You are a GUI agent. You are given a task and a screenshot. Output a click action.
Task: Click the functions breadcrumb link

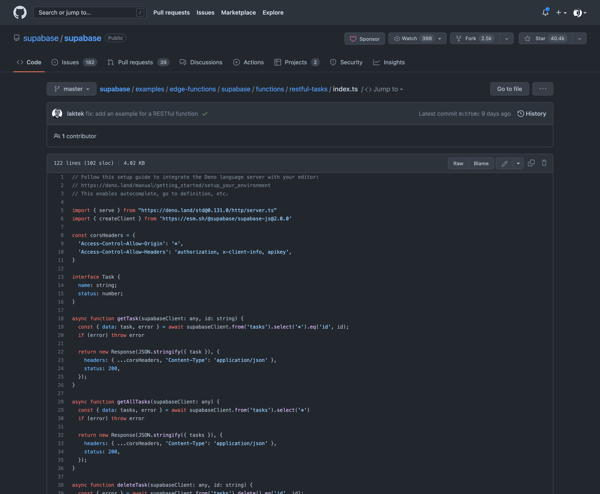pos(270,89)
